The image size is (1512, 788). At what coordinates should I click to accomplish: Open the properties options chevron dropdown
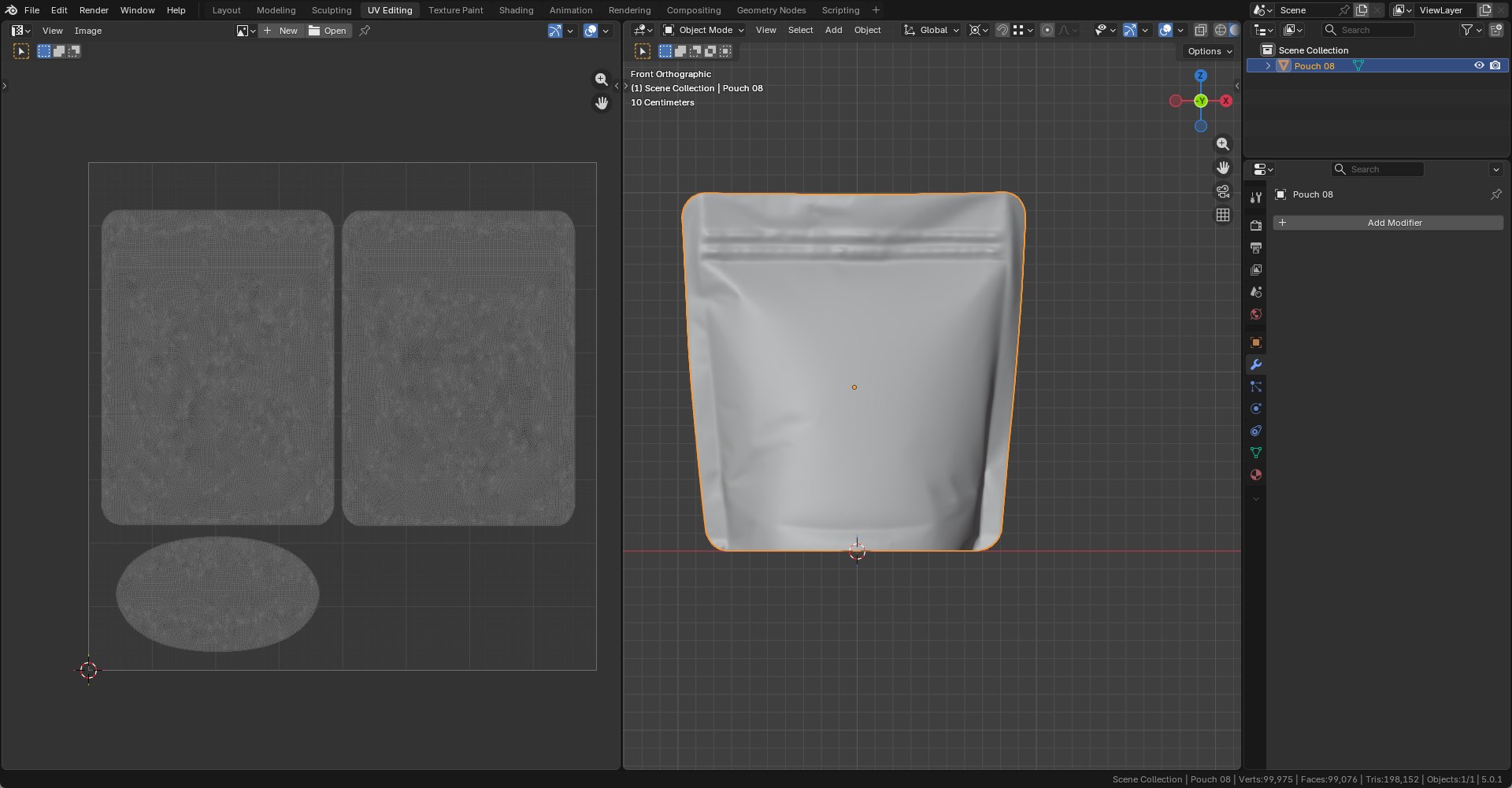pos(1495,169)
